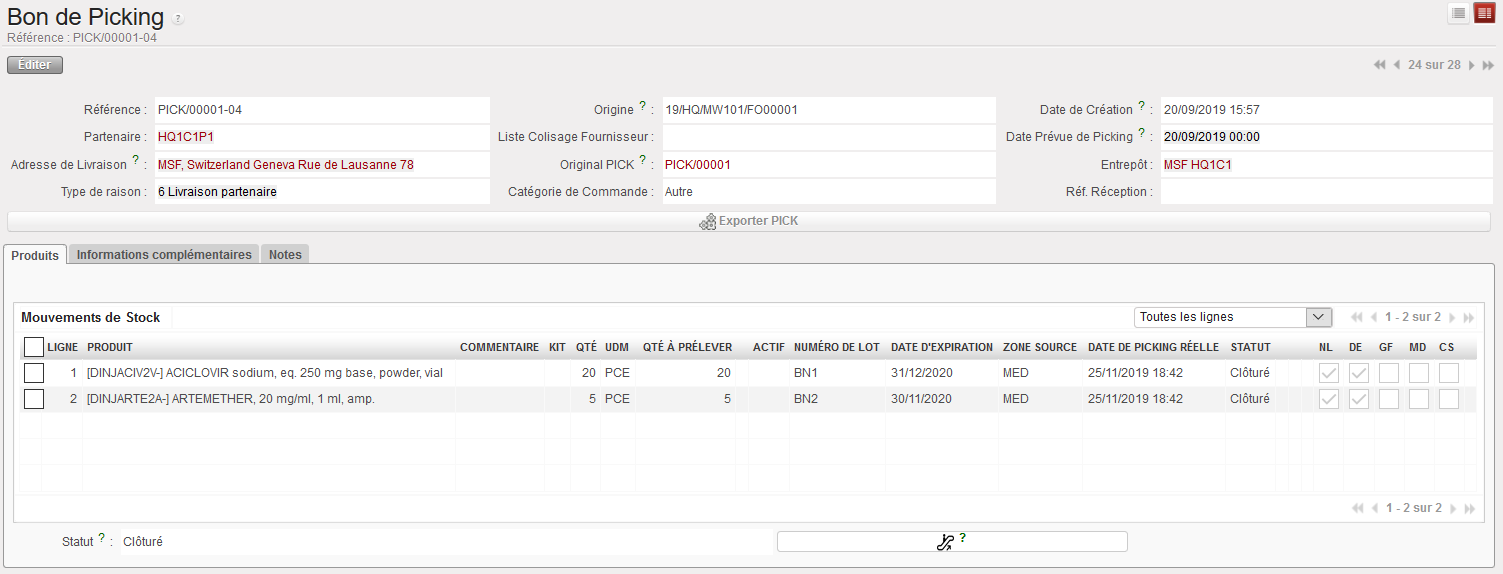
Task: Switch to the Notes tab
Action: 285,255
